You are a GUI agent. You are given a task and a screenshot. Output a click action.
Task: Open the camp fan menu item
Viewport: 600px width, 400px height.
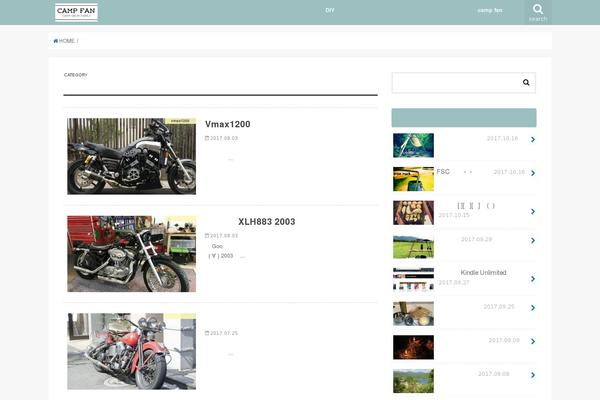point(490,10)
